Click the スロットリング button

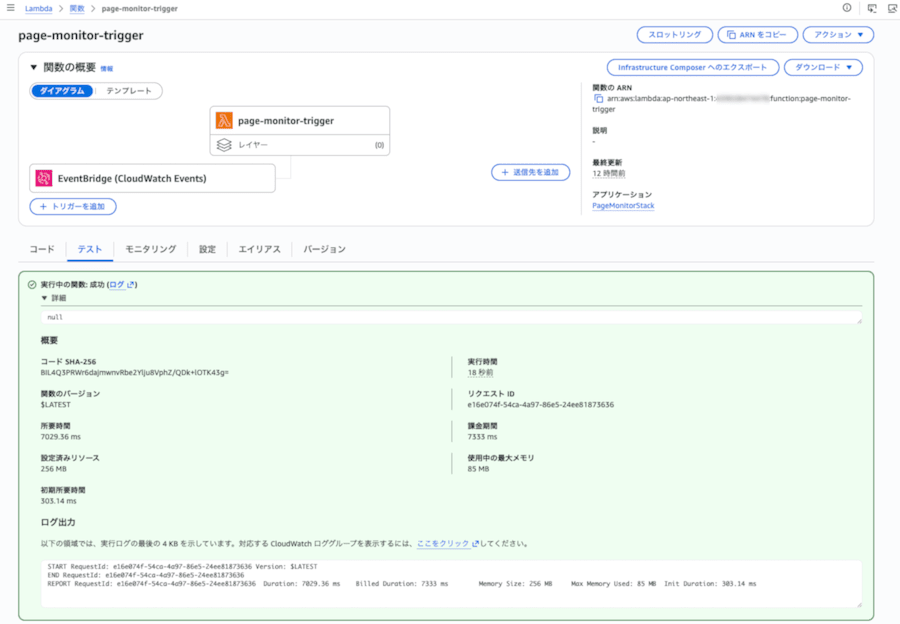(674, 35)
